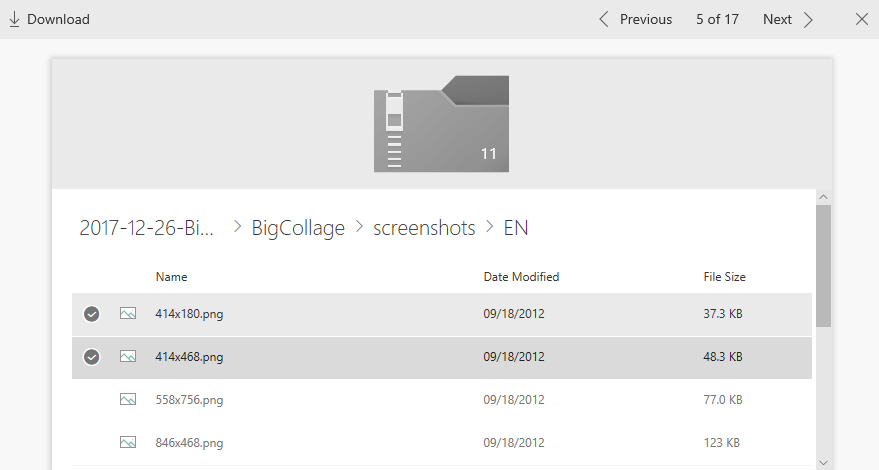The image size is (879, 470).
Task: Select the EN breadcrumb folder
Action: 516,228
